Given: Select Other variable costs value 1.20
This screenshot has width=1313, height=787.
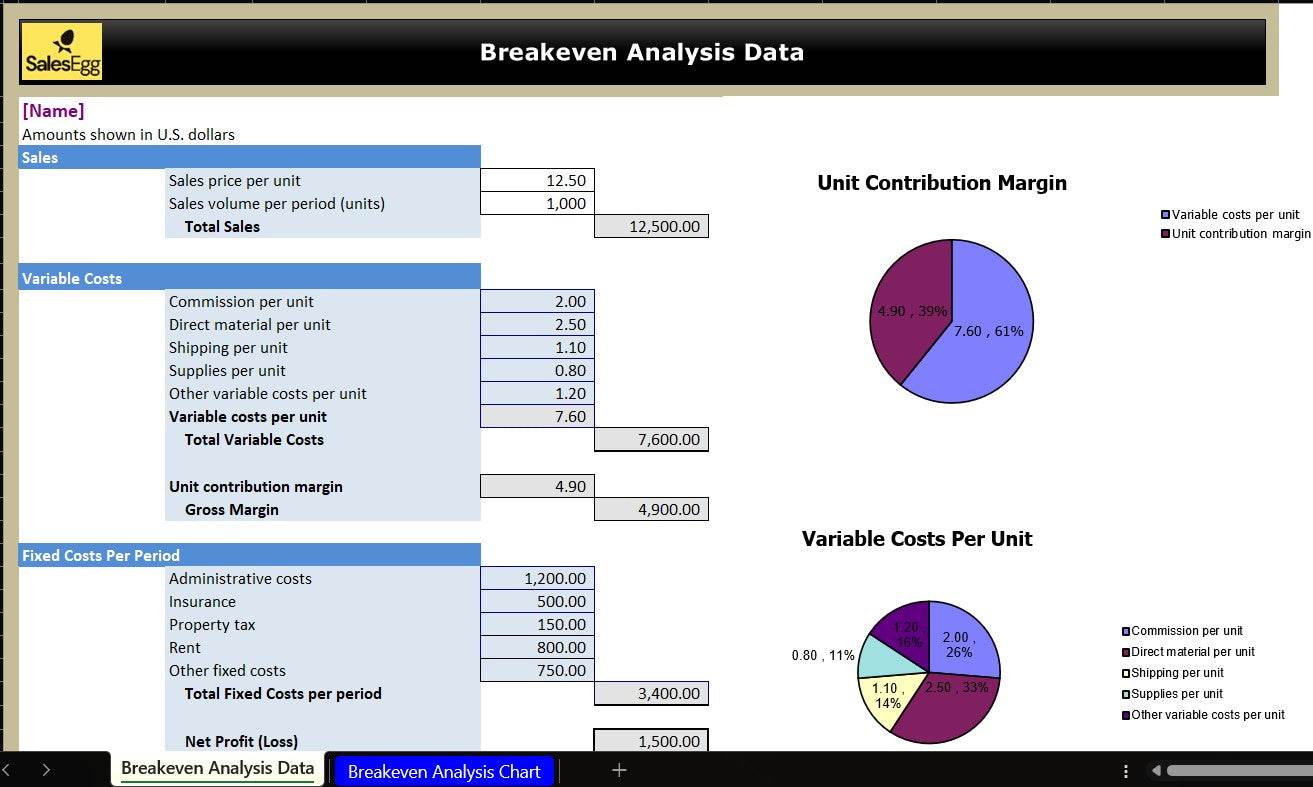Looking at the screenshot, I should point(537,393).
